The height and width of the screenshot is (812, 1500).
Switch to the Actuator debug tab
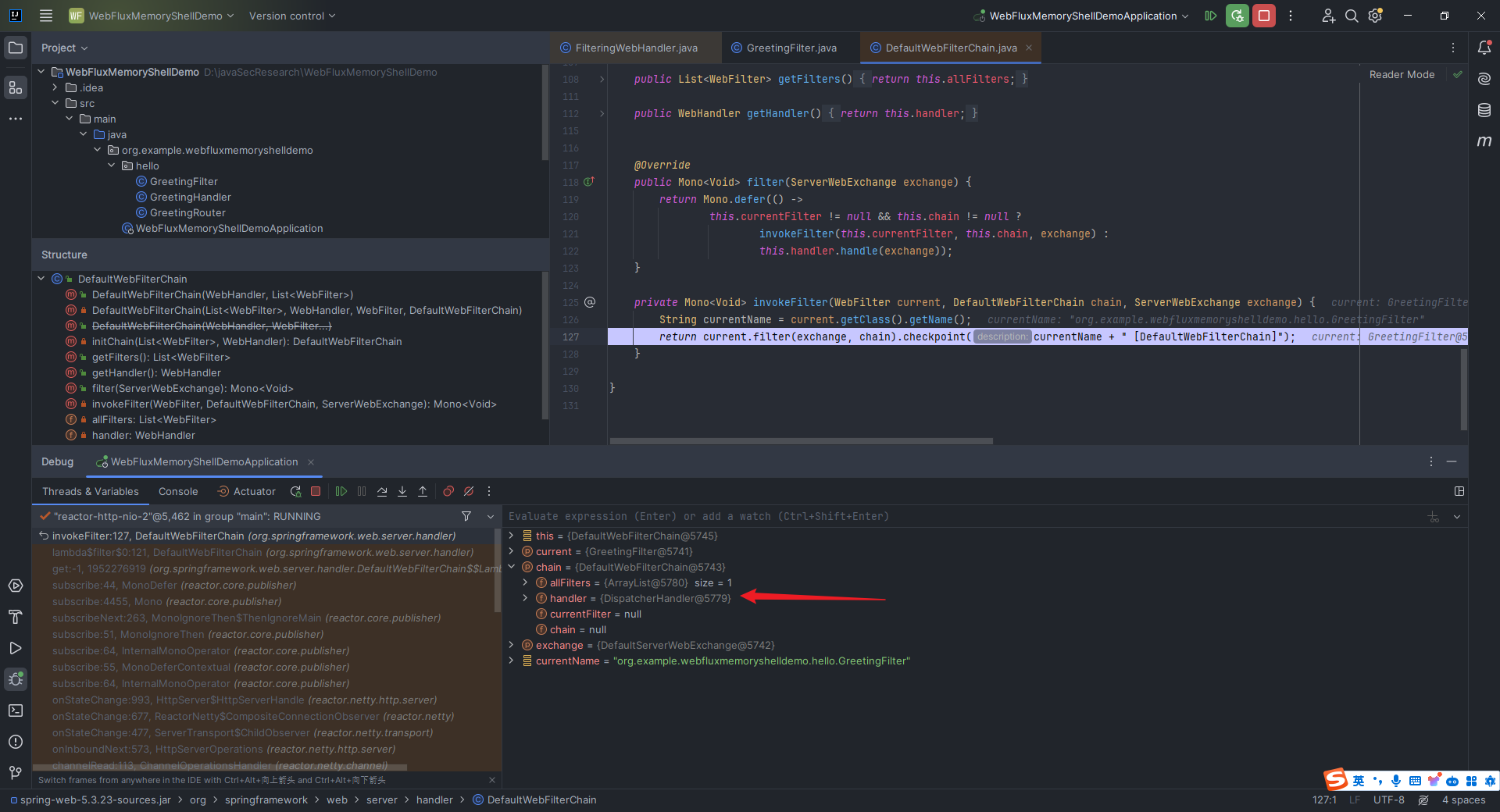point(246,491)
